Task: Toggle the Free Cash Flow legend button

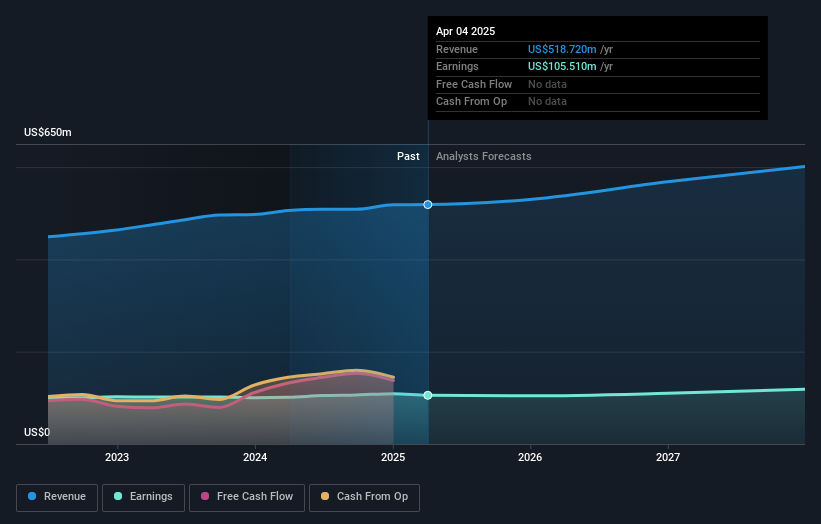Action: click(x=247, y=497)
